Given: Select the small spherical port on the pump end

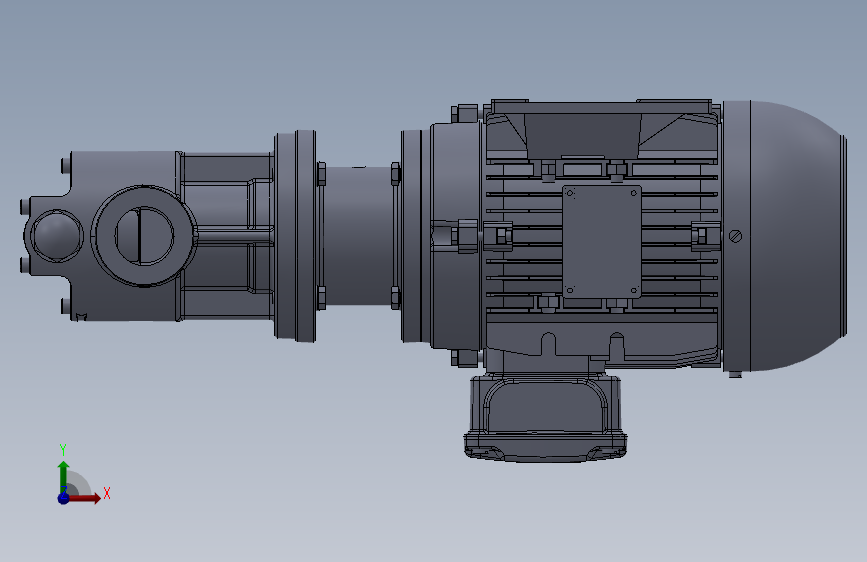Looking at the screenshot, I should click(56, 236).
